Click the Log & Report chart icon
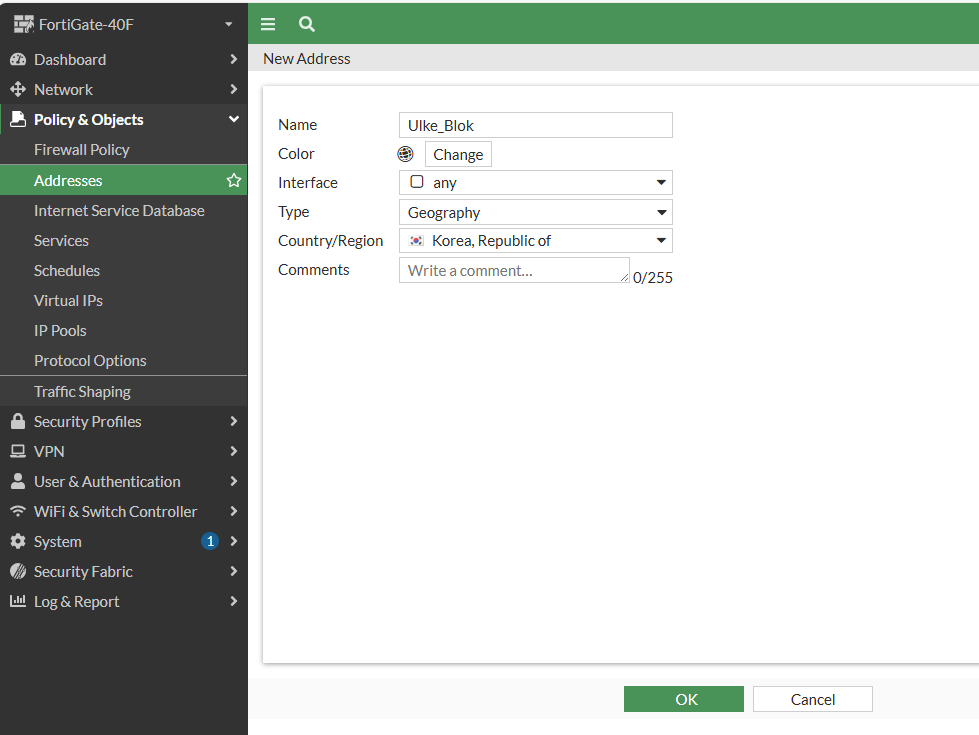 [x=18, y=601]
